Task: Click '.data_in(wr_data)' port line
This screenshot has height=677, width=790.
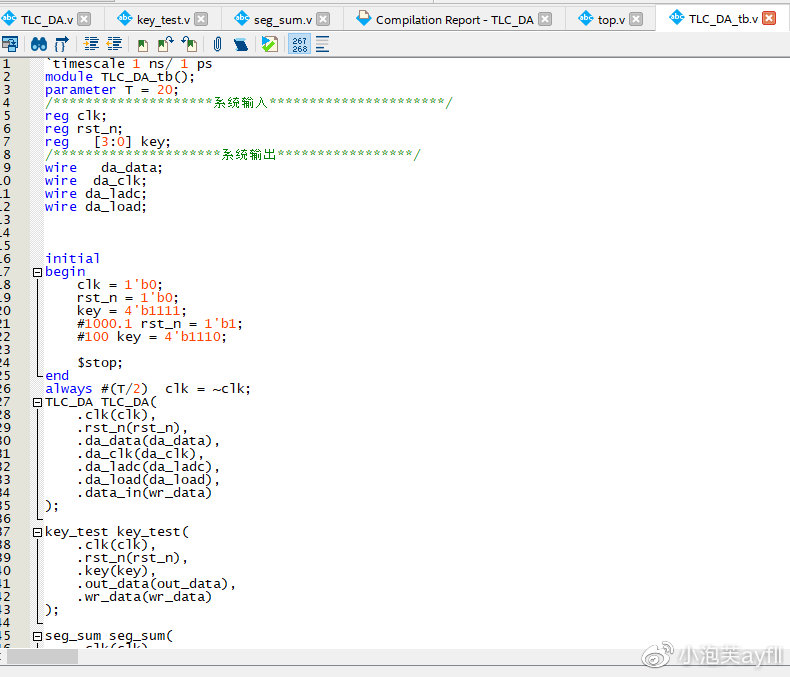Action: pos(145,493)
